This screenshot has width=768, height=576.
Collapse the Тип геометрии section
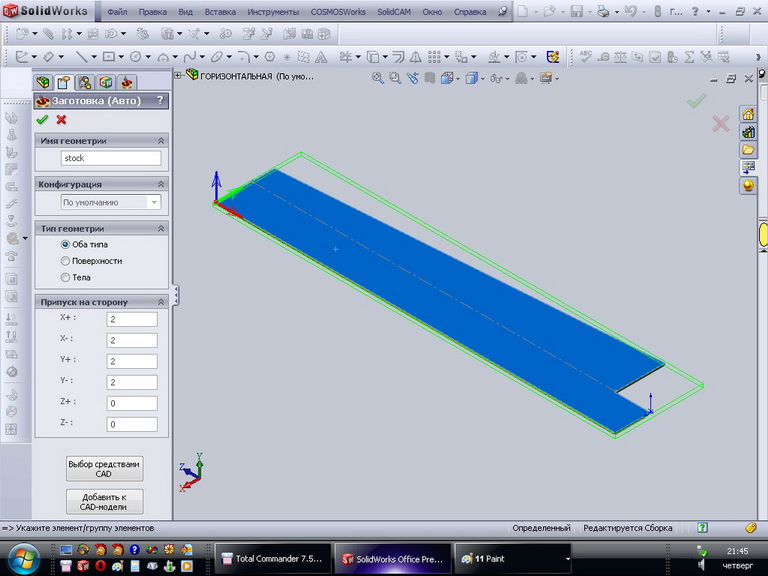pos(161,228)
